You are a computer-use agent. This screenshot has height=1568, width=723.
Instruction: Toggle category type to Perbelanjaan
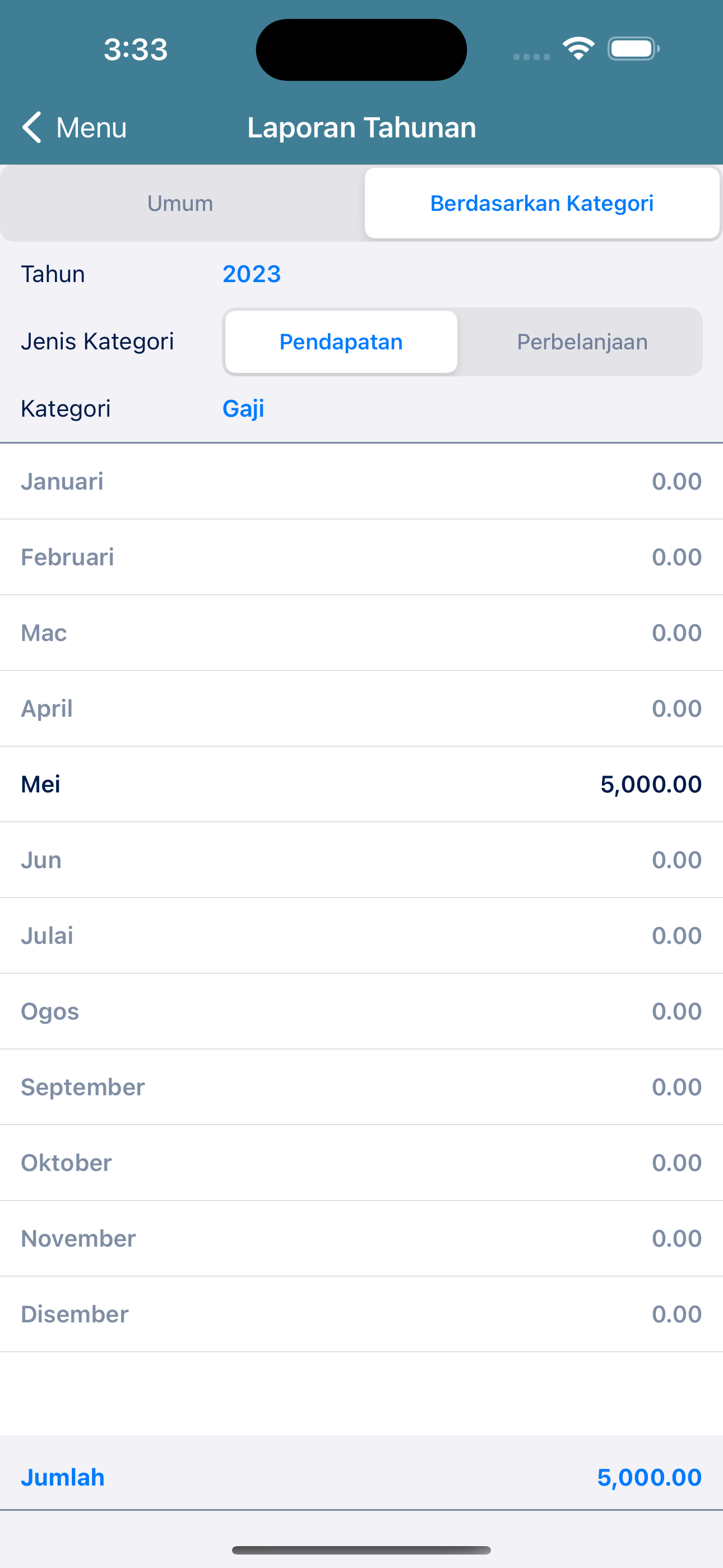point(582,342)
